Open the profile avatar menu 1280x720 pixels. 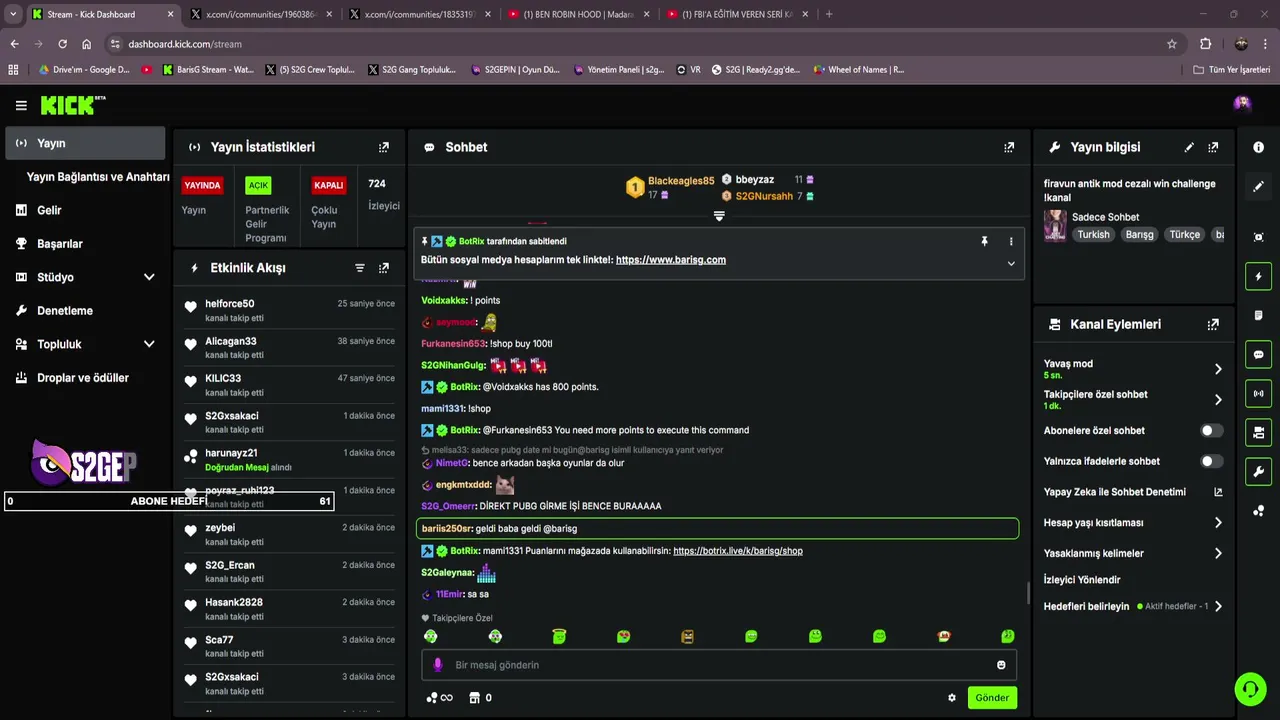pyautogui.click(x=1242, y=103)
